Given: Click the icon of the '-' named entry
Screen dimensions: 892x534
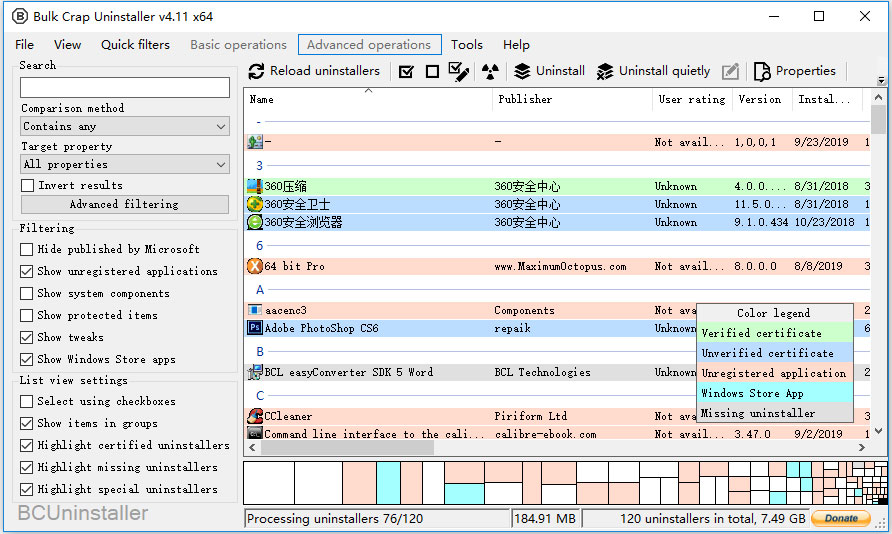Looking at the screenshot, I should (x=254, y=142).
